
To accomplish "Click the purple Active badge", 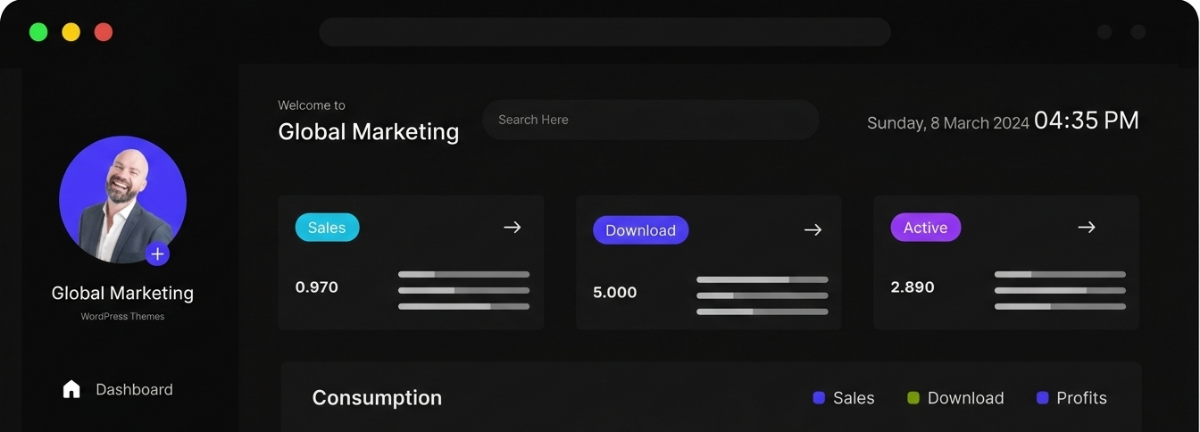I will 925,227.
